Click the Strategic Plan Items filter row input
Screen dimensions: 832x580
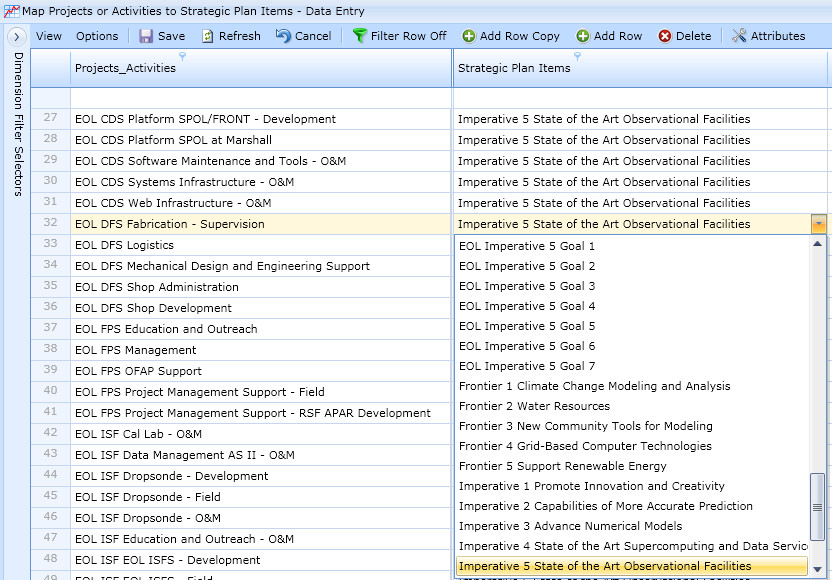point(640,98)
